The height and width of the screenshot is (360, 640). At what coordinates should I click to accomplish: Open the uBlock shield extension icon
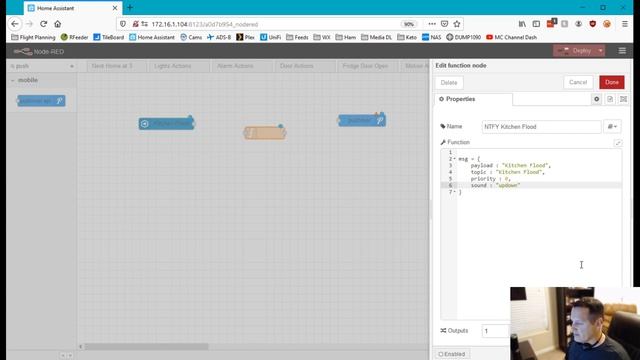pyautogui.click(x=593, y=24)
